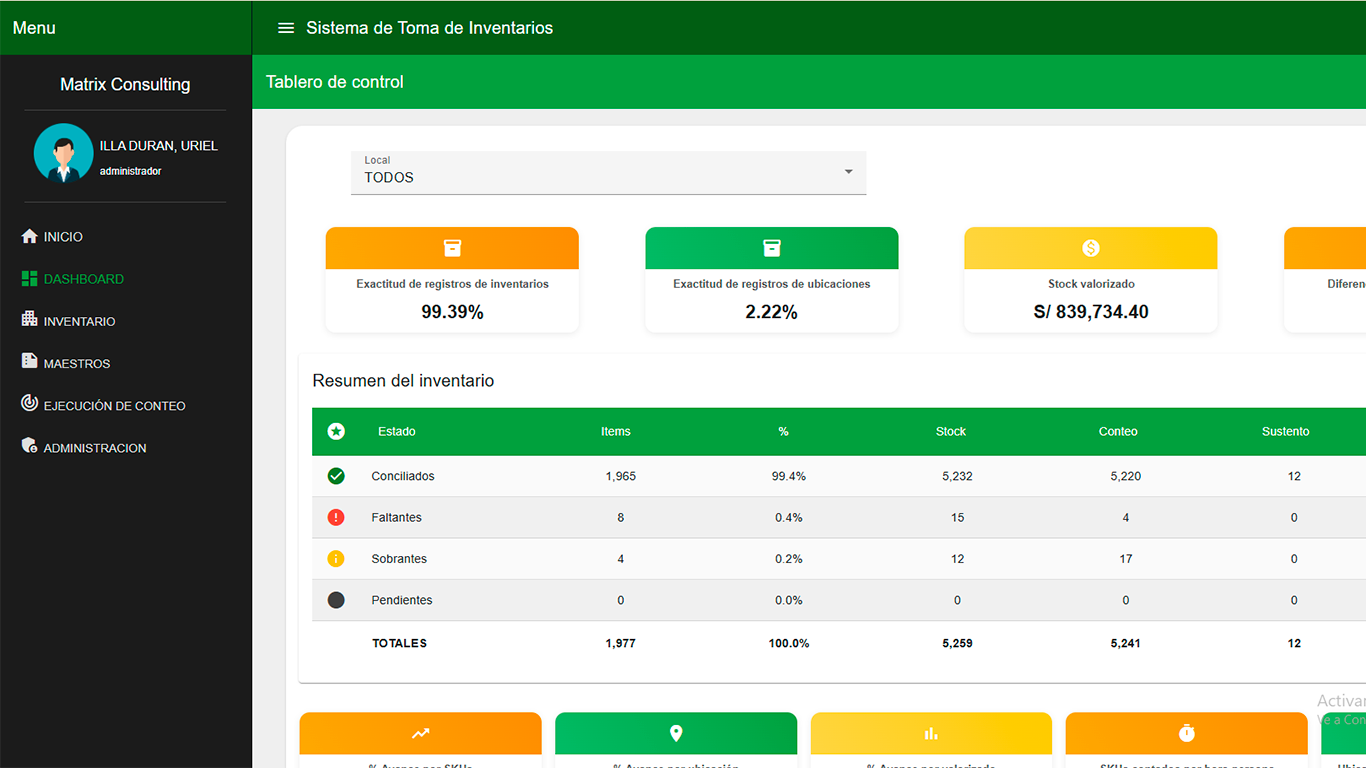This screenshot has width=1366, height=768.
Task: Click the Conteo column header
Action: [1118, 431]
